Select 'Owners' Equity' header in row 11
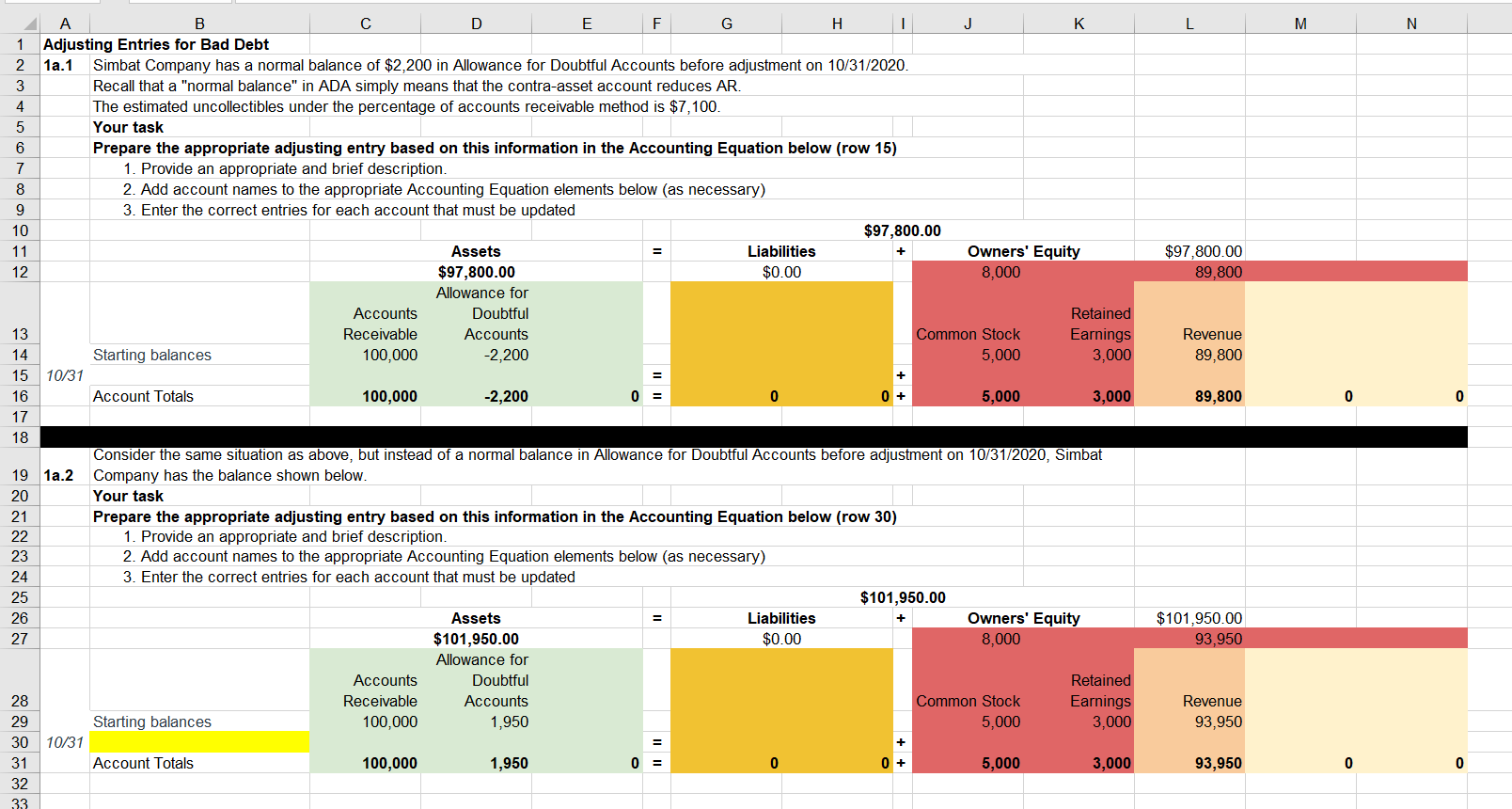Screen dimensions: 1512x809 [1023, 251]
